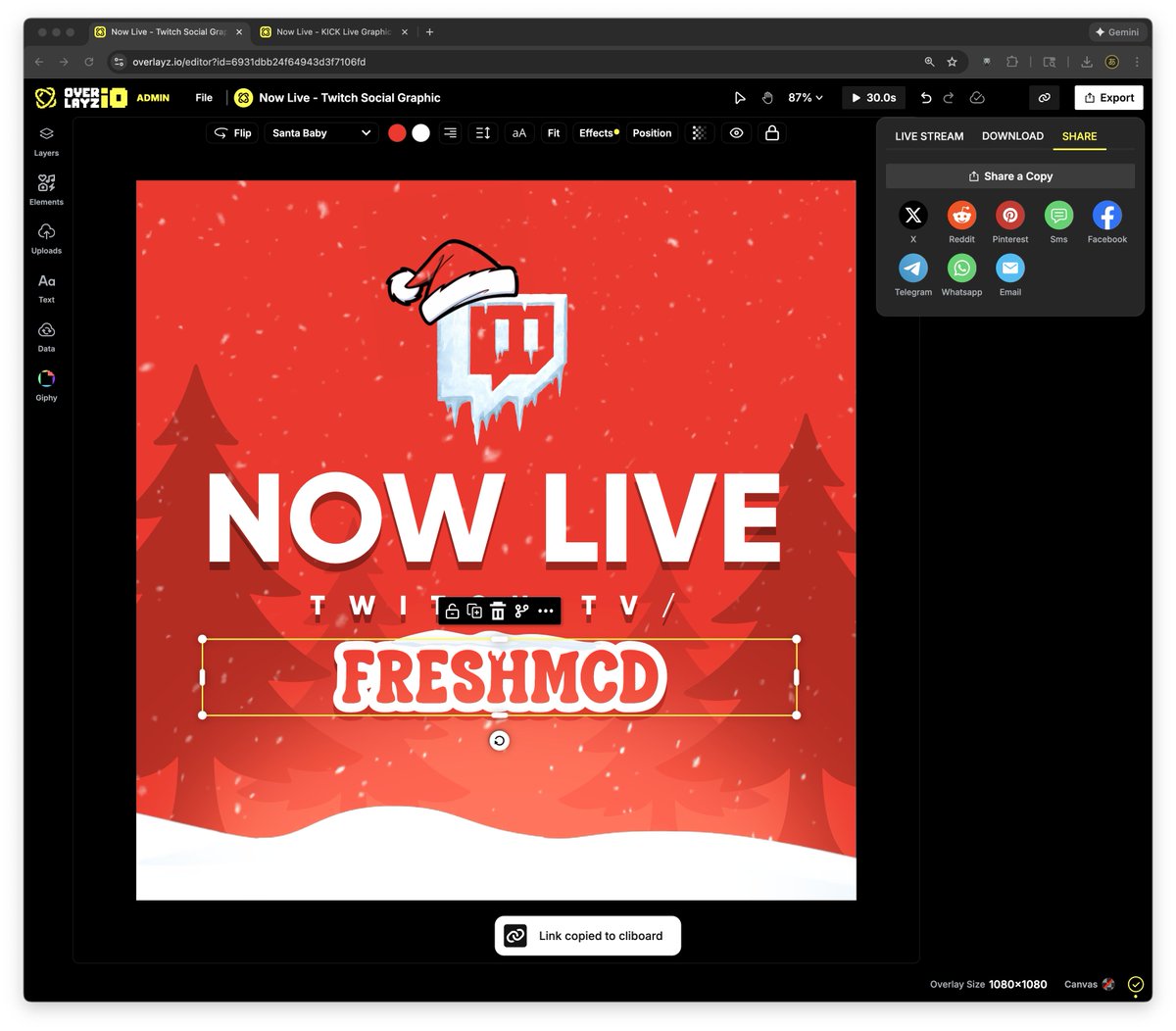Share to Reddit
Viewport: 1176px width, 1031px height.
pos(961,216)
